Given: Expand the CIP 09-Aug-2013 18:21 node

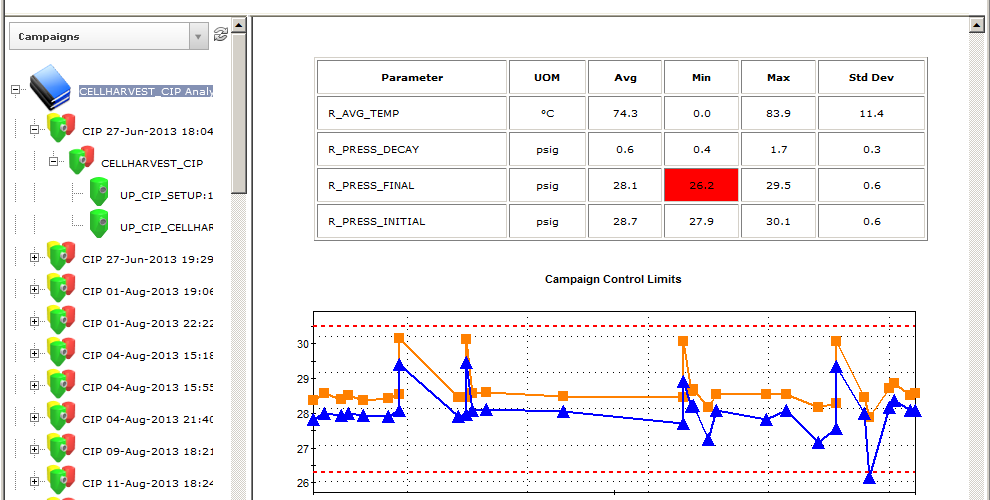Looking at the screenshot, I should 34,449.
